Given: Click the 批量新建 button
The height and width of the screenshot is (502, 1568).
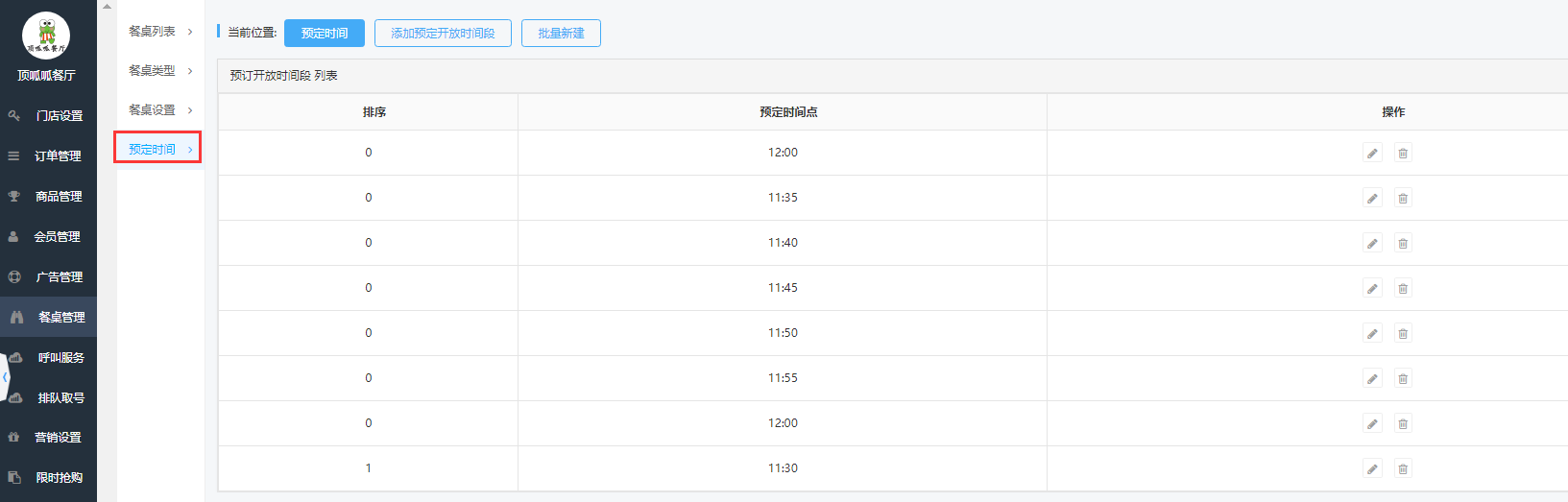Looking at the screenshot, I should coord(561,33).
